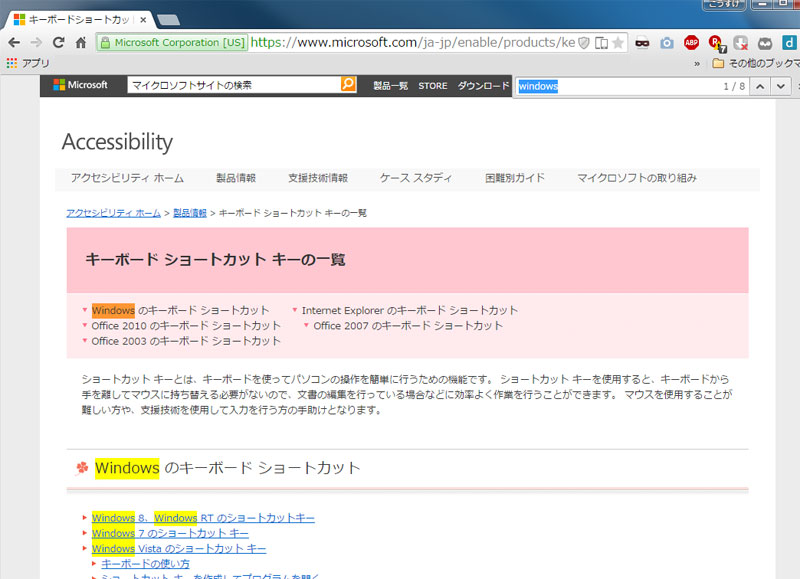The height and width of the screenshot is (579, 800).
Task: Click the Windows のキーボード ショートカット section heading
Action: (x=228, y=468)
